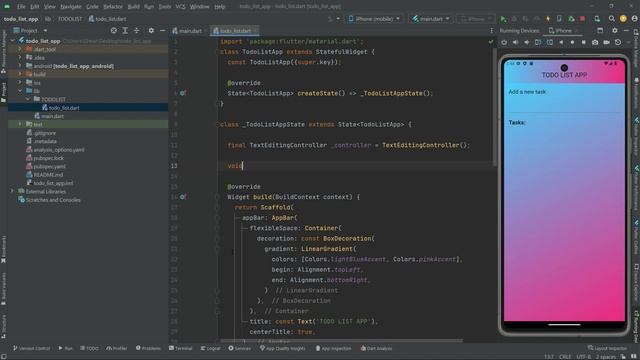Viewport: 640px width, 360px height.
Task: Select analysis_options.yaml in project tree
Action: [59, 149]
